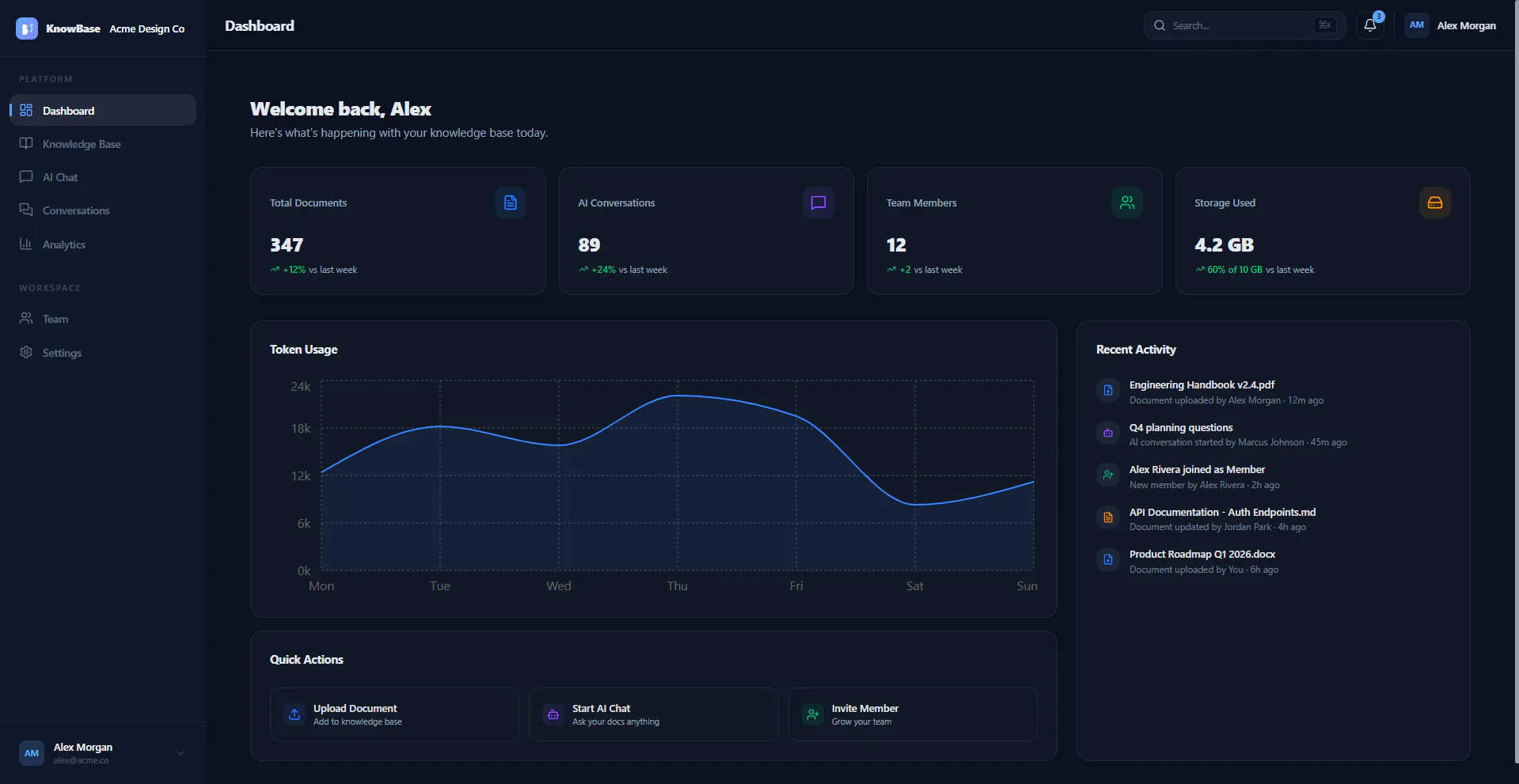The width and height of the screenshot is (1519, 784).
Task: Open API Documentation - Auth Endpoints.md item
Action: pyautogui.click(x=1273, y=519)
